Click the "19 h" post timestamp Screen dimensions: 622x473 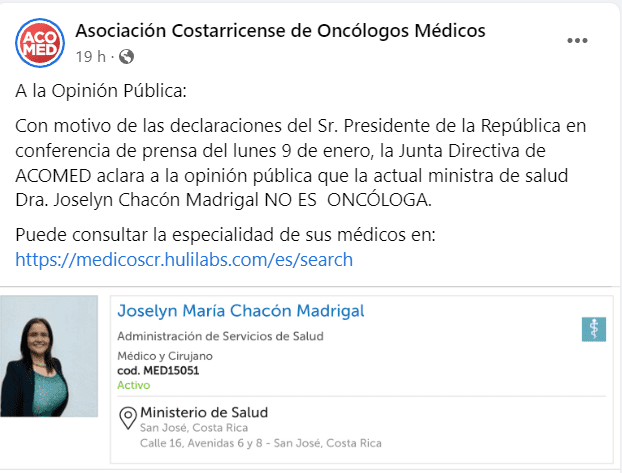tap(90, 56)
